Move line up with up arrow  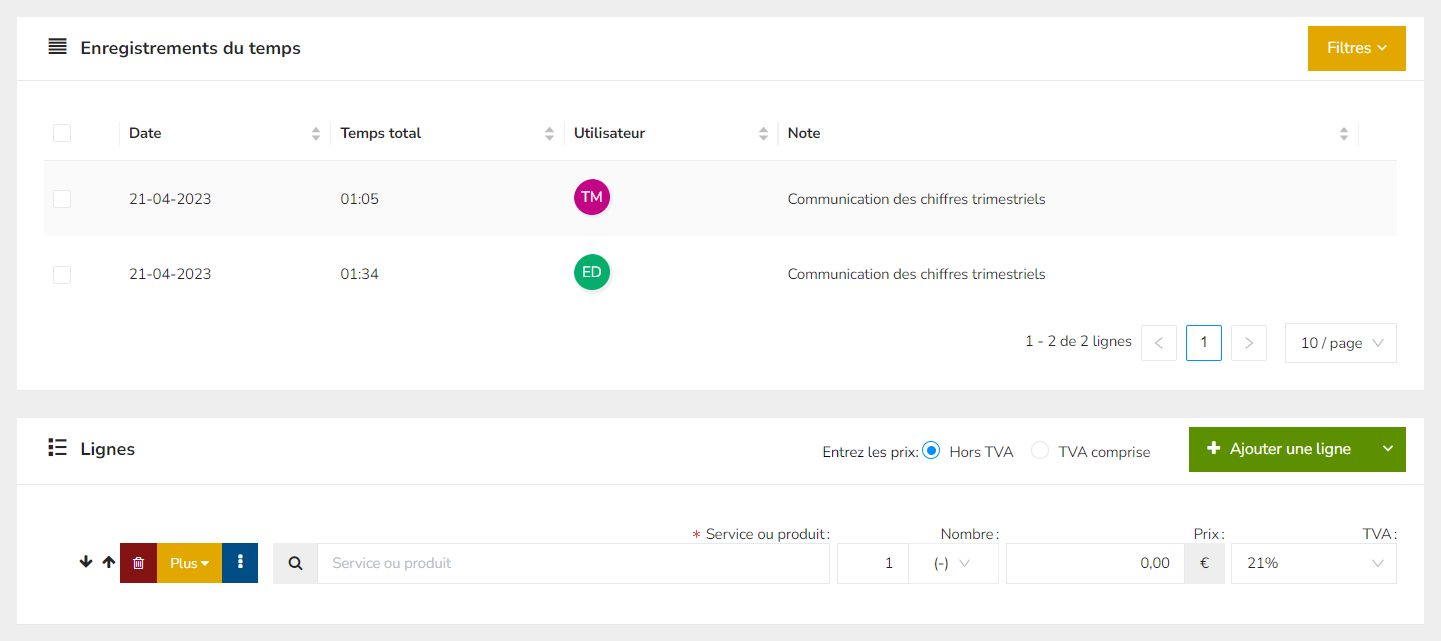[x=109, y=563]
